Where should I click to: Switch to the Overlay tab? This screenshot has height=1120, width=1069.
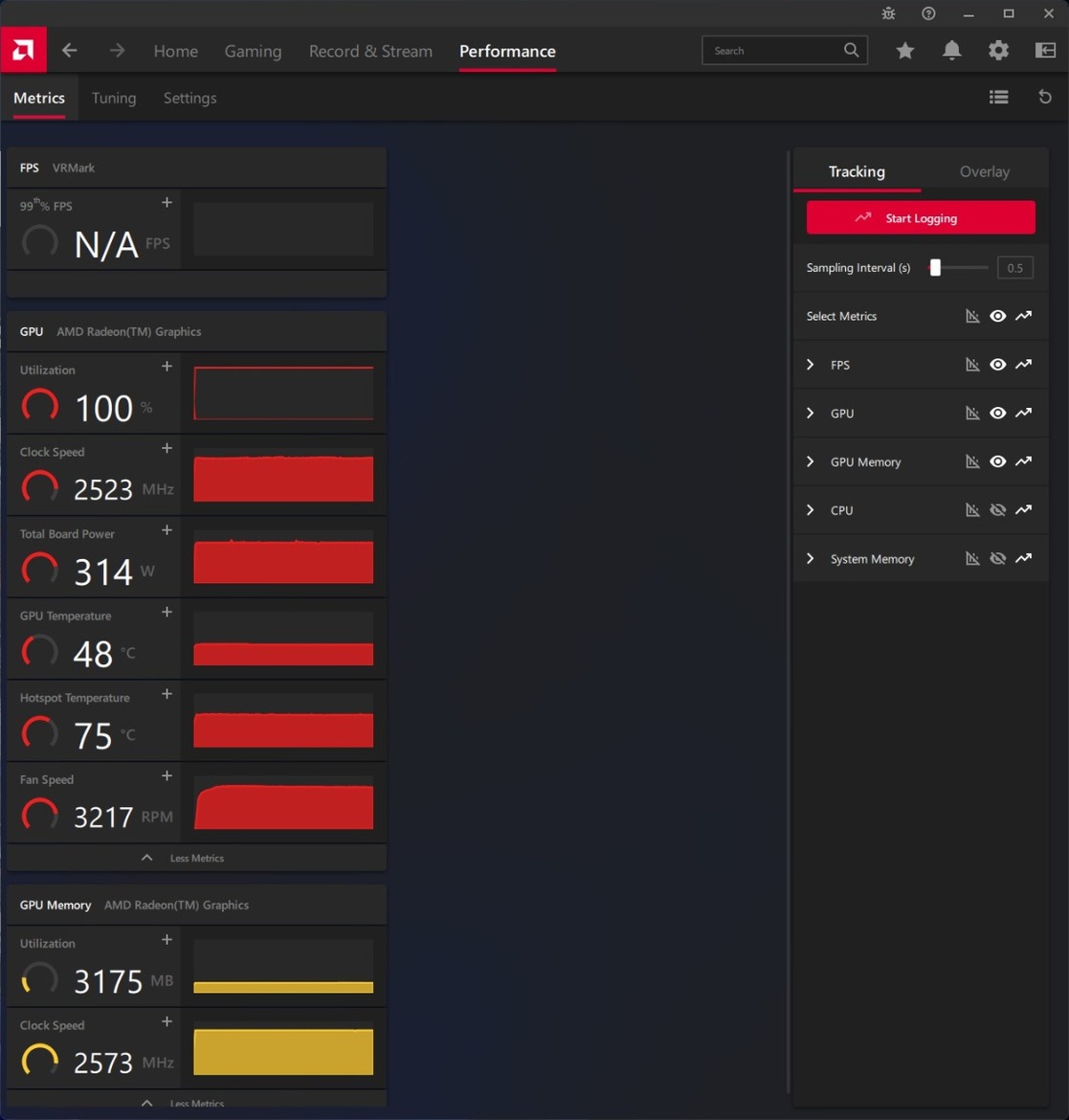(984, 171)
